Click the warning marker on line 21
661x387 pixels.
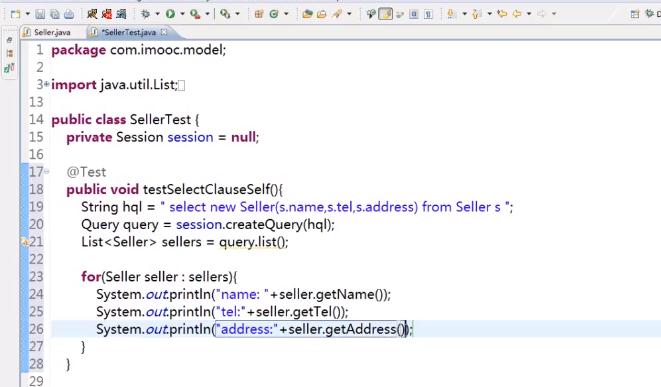pos(24,242)
